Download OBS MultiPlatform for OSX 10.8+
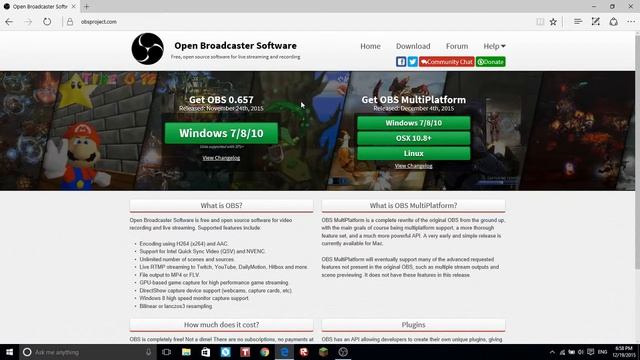This screenshot has width=640, height=360. coord(413,138)
